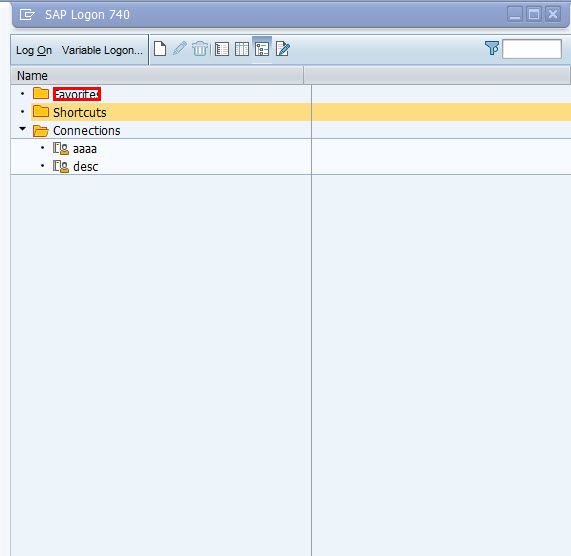571x556 pixels.
Task: Switch to Explorer view icon
Action: (x=222, y=49)
